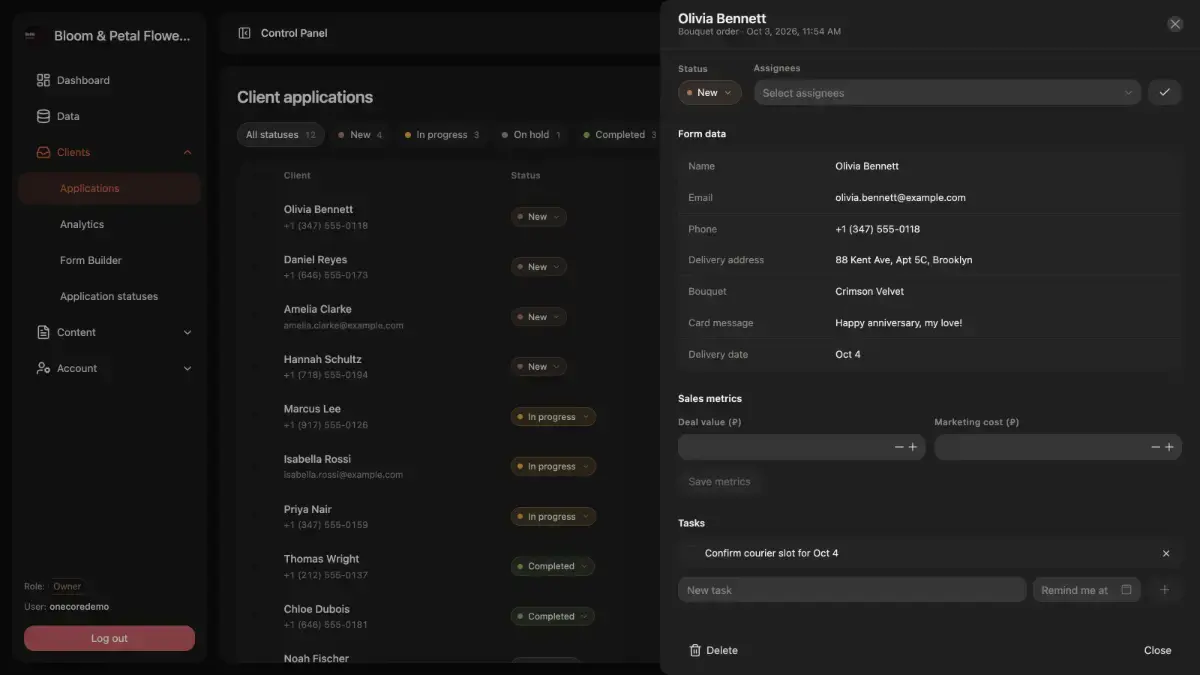Open Applications in the sidebar

109,188
